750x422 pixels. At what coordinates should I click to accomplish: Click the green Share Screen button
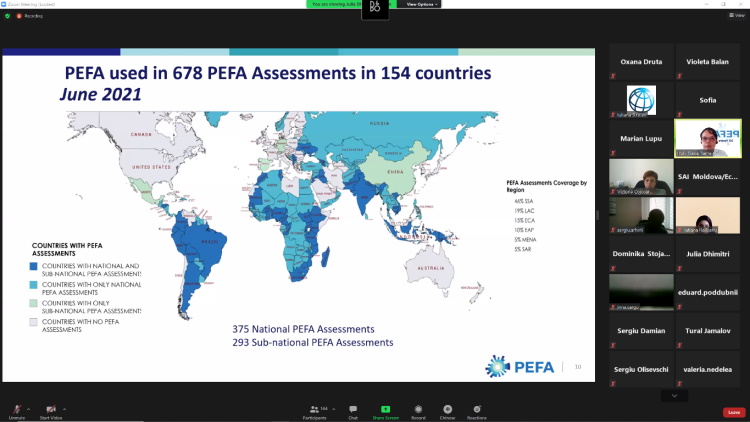coord(386,411)
